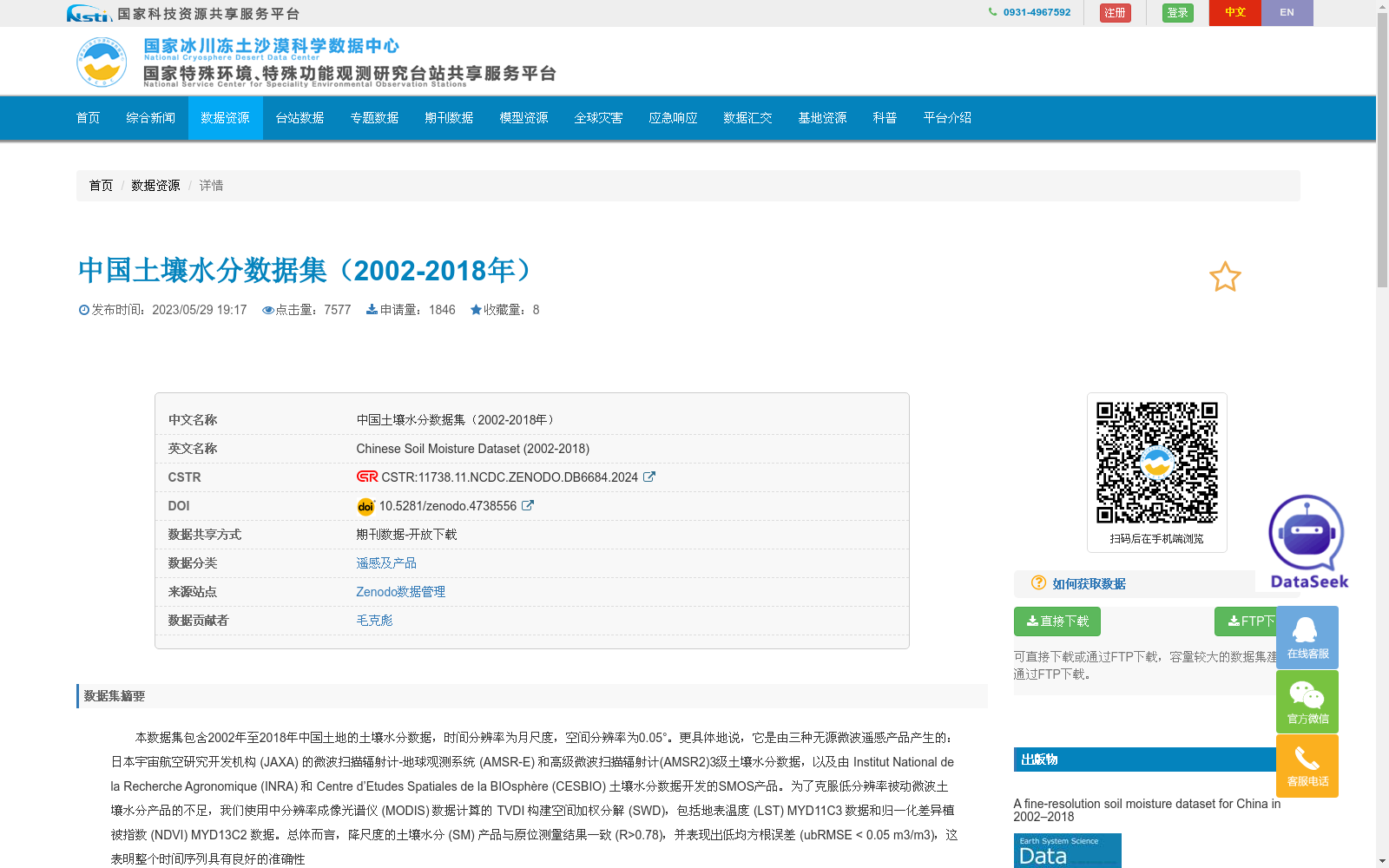Click 期刊数据-开放下载 sharing value

[406, 534]
